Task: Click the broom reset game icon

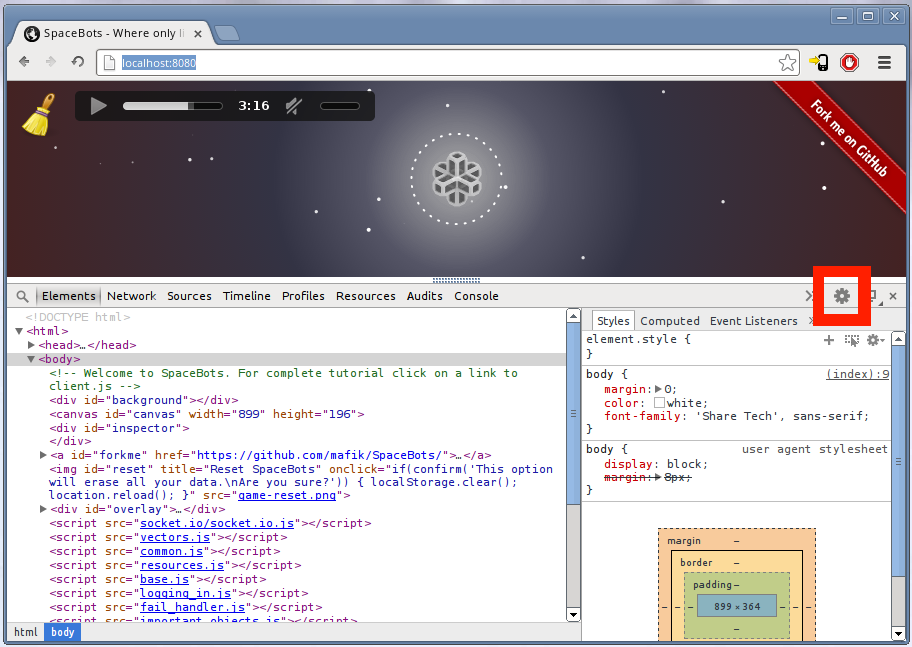Action: pos(37,115)
